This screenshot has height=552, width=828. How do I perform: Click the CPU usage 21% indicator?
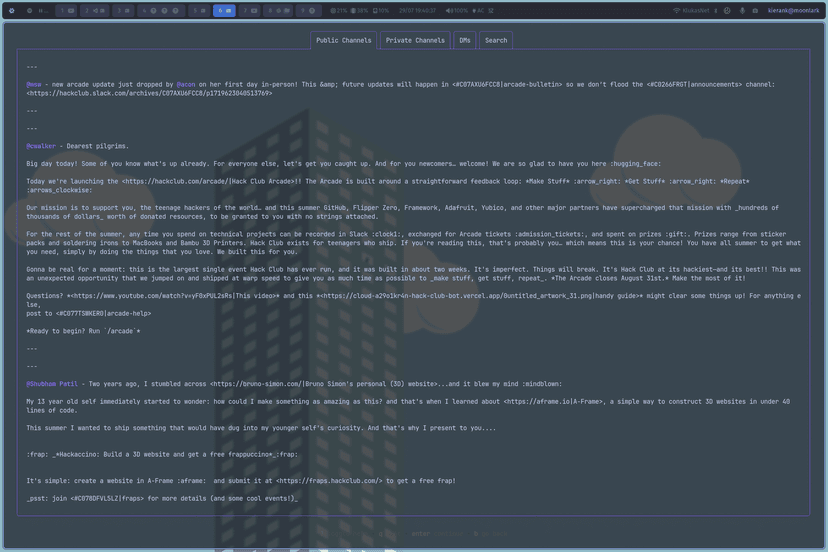pos(340,11)
